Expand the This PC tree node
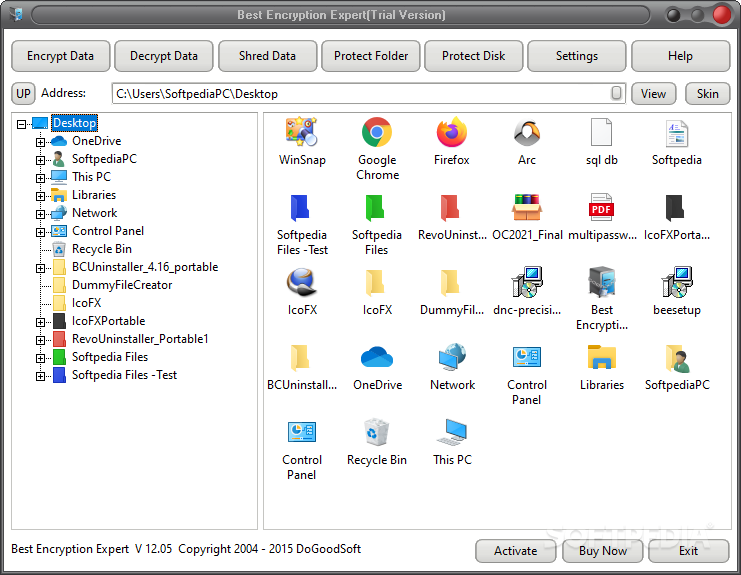The image size is (741, 575). (41, 178)
